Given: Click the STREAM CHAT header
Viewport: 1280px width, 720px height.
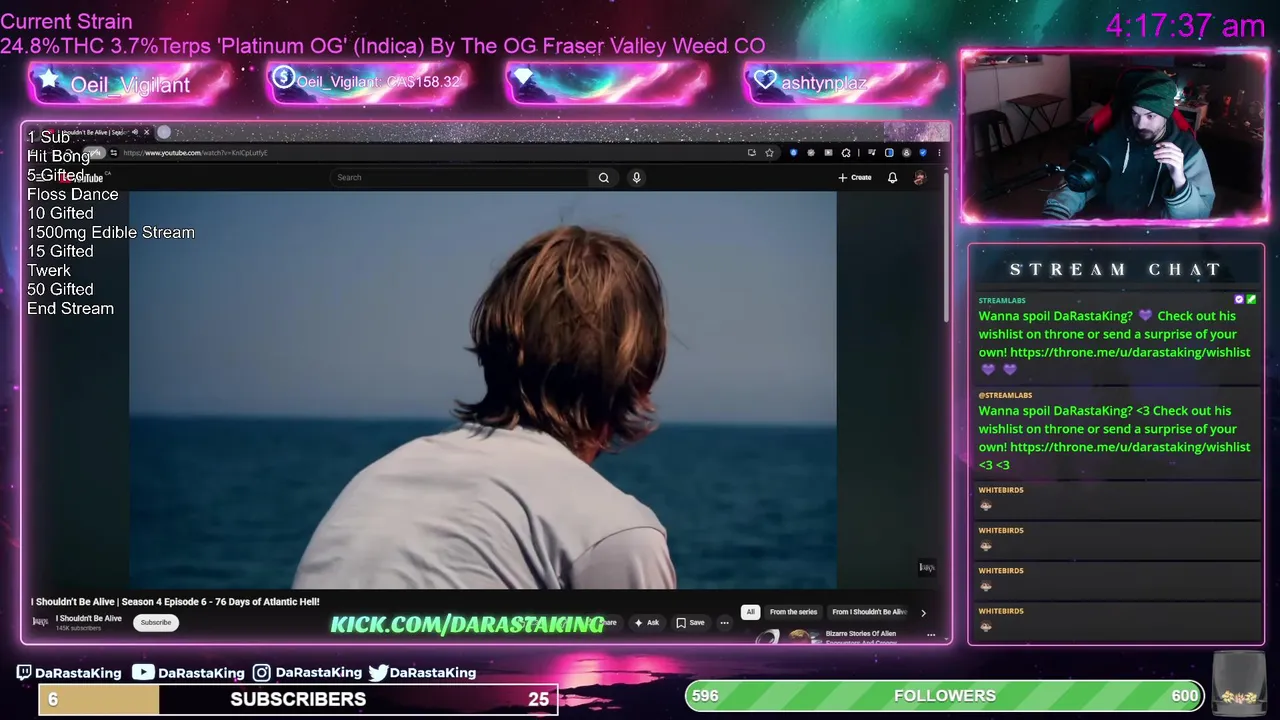Looking at the screenshot, I should coord(1115,269).
